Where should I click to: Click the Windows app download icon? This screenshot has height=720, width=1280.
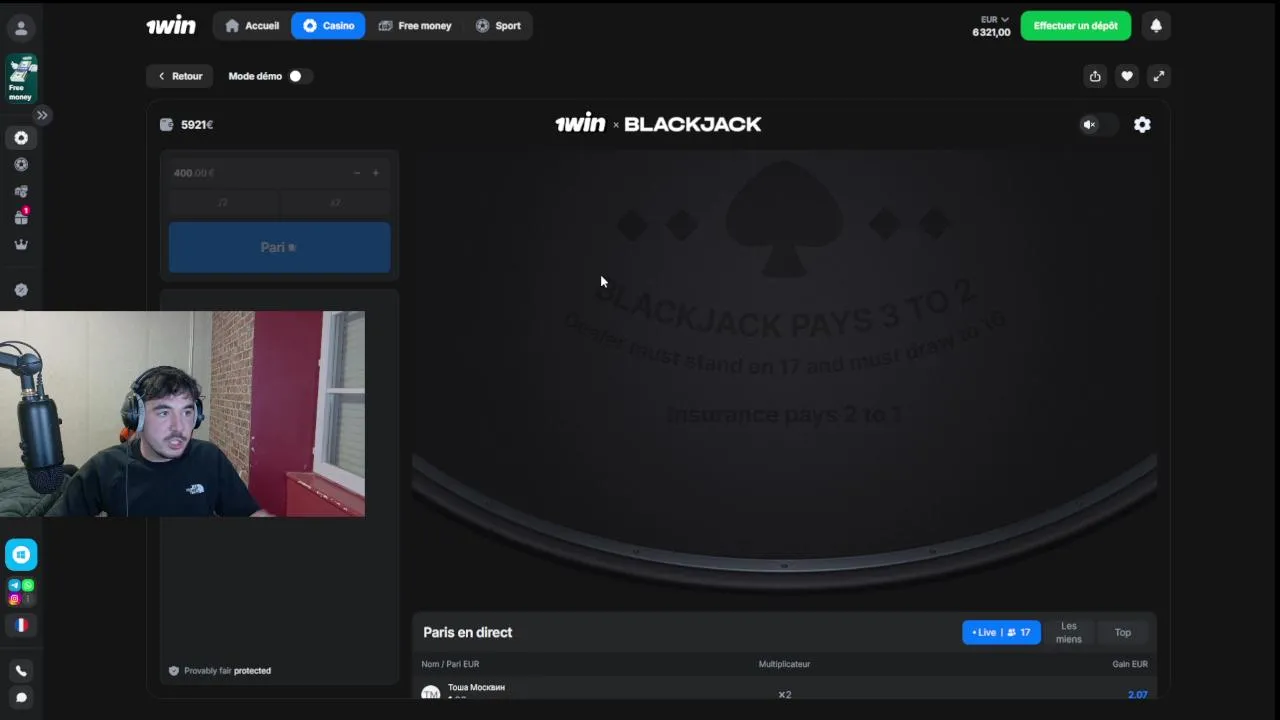click(x=21, y=555)
